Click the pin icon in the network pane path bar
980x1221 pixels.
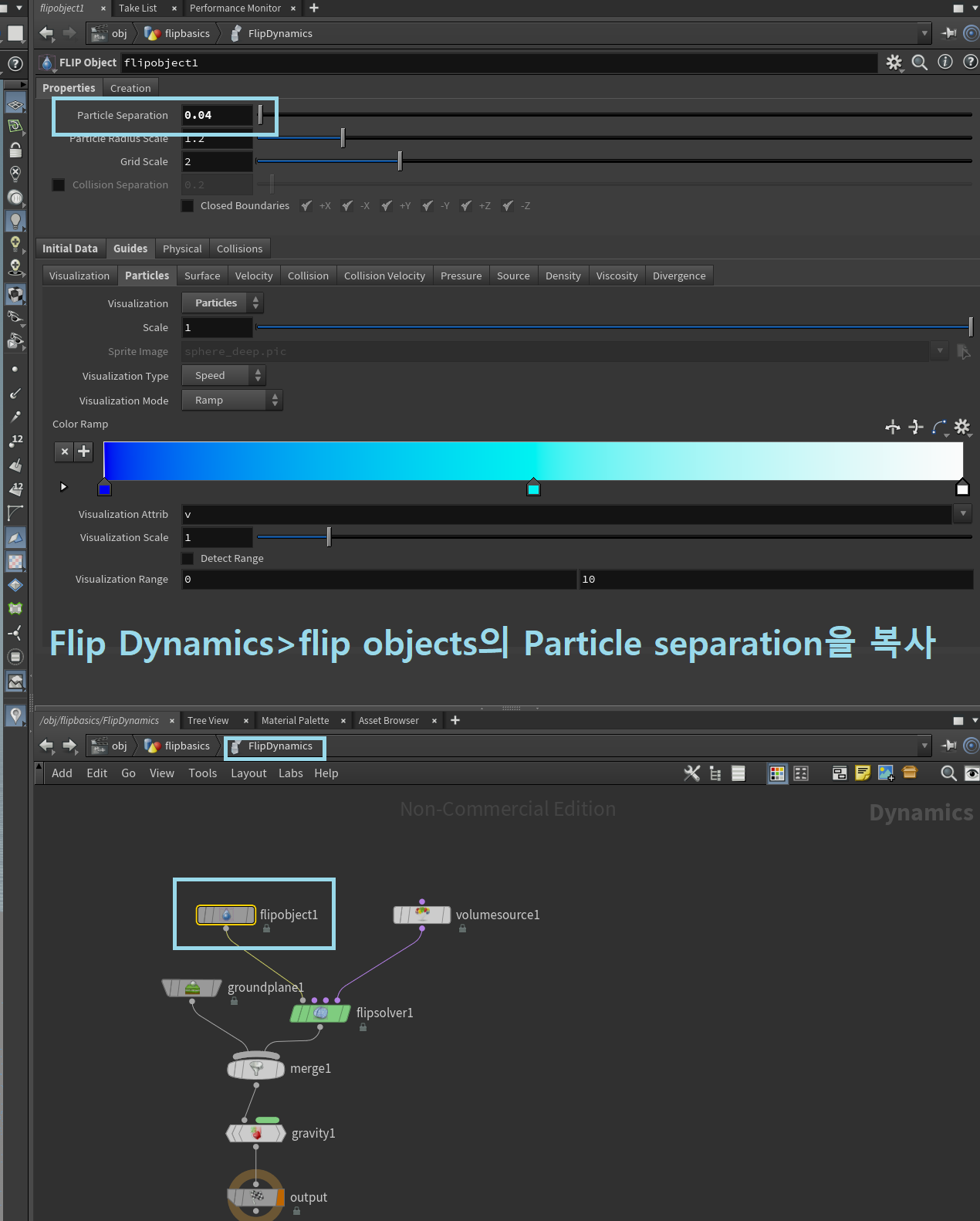949,746
